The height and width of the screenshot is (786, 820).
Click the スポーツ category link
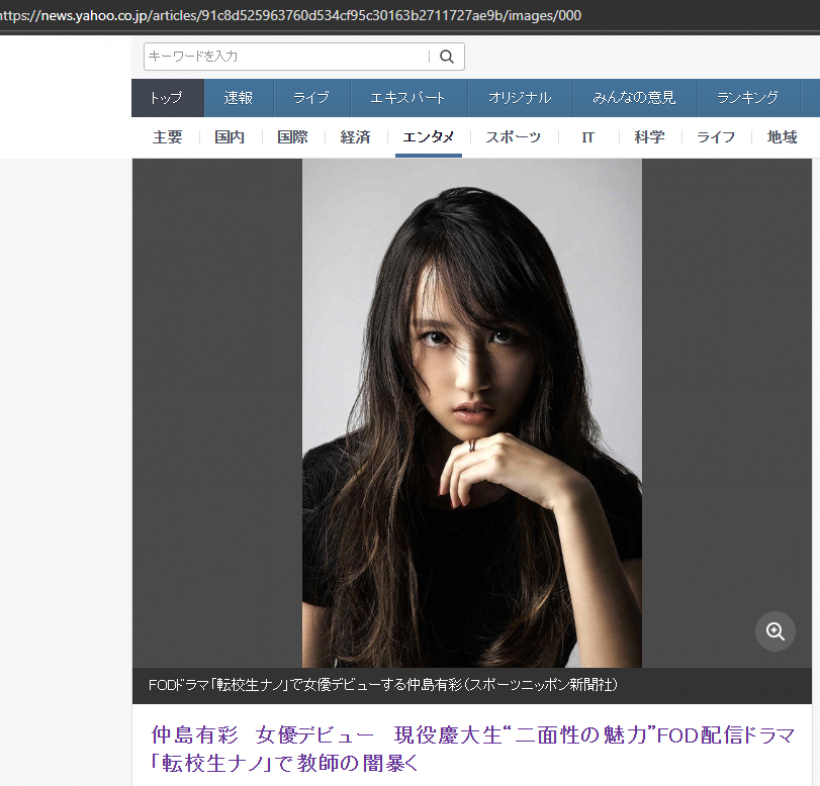tap(513, 137)
